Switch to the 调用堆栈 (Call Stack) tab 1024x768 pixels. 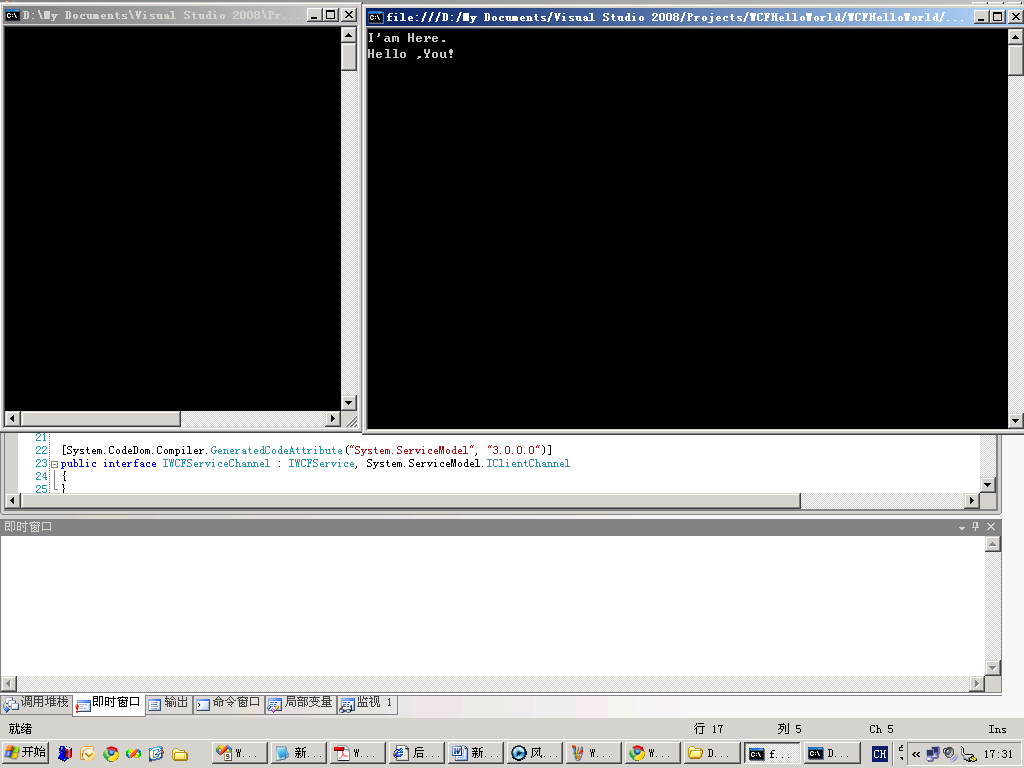tap(37, 703)
